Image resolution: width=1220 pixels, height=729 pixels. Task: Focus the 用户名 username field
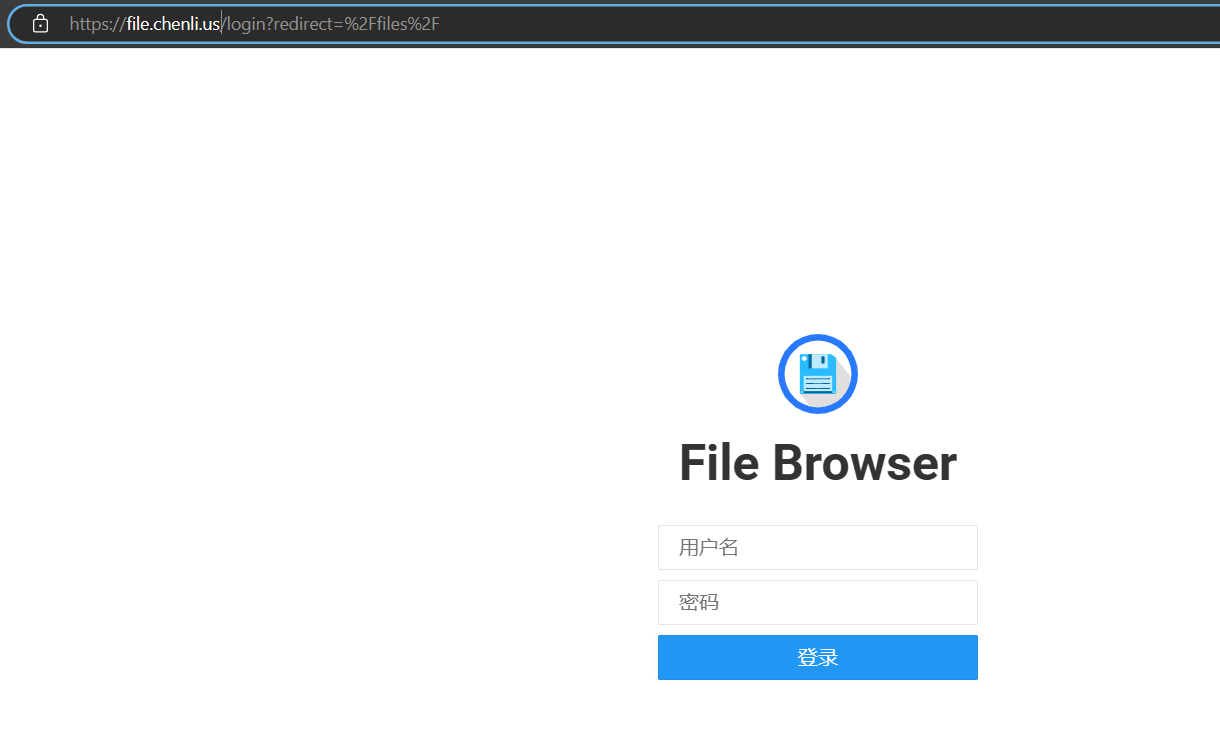pyautogui.click(x=818, y=547)
